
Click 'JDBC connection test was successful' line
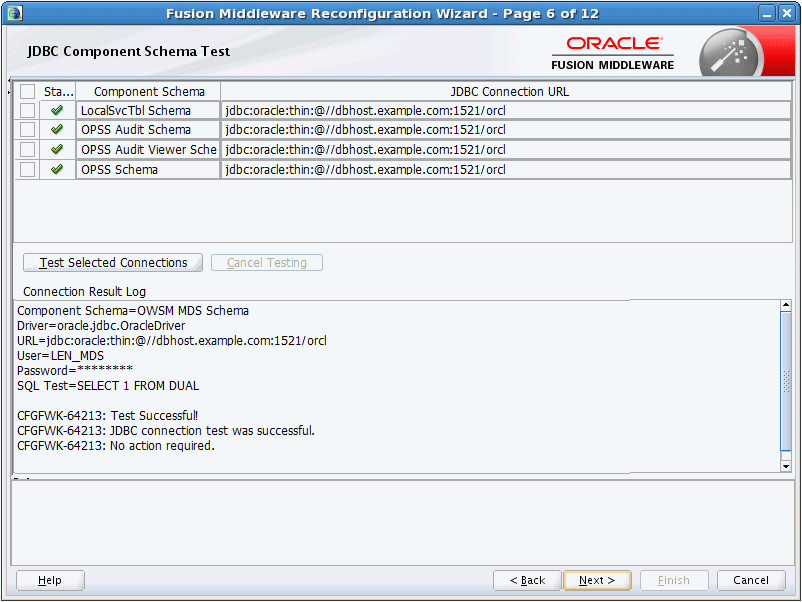166,431
